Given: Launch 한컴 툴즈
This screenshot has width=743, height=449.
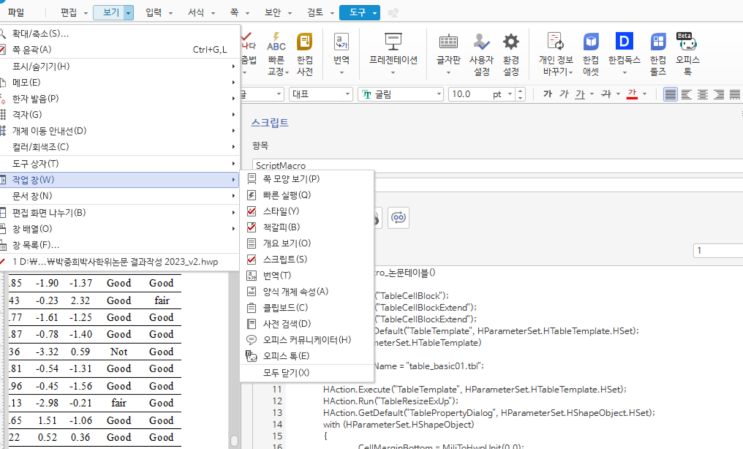Looking at the screenshot, I should point(658,53).
